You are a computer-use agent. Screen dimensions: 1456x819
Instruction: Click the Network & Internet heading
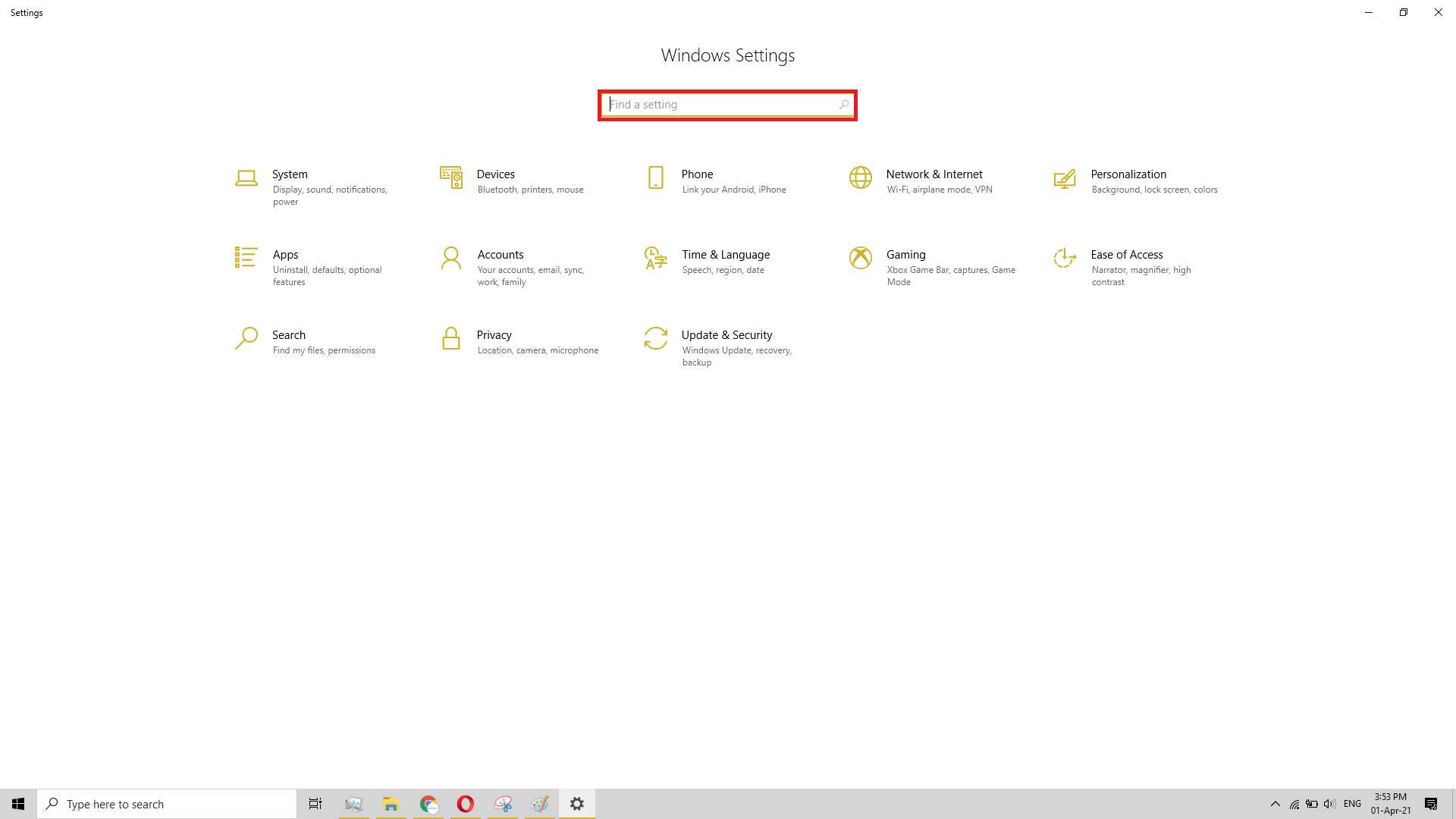[x=934, y=174]
